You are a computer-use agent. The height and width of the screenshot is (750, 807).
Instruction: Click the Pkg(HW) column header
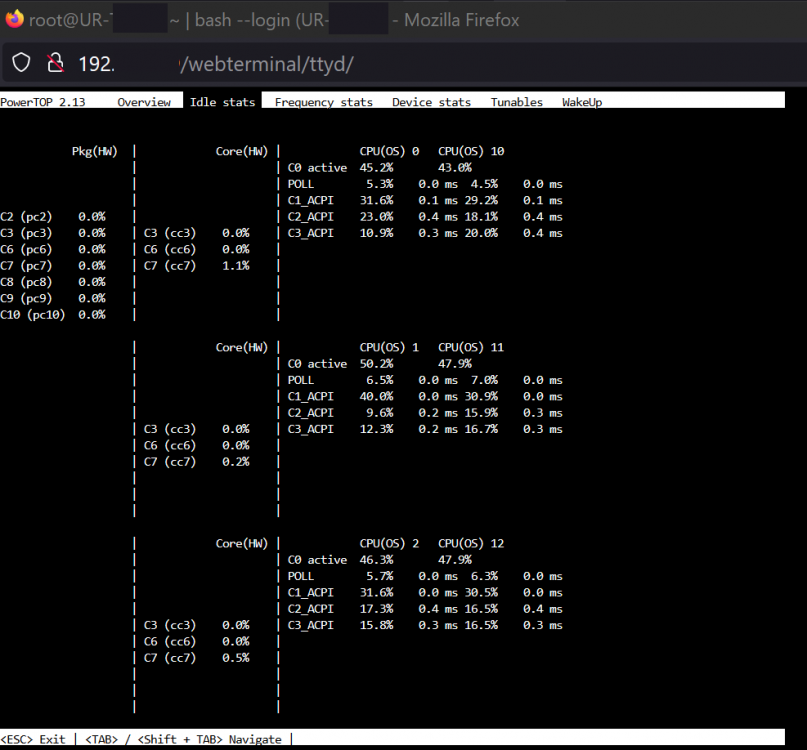[x=95, y=151]
